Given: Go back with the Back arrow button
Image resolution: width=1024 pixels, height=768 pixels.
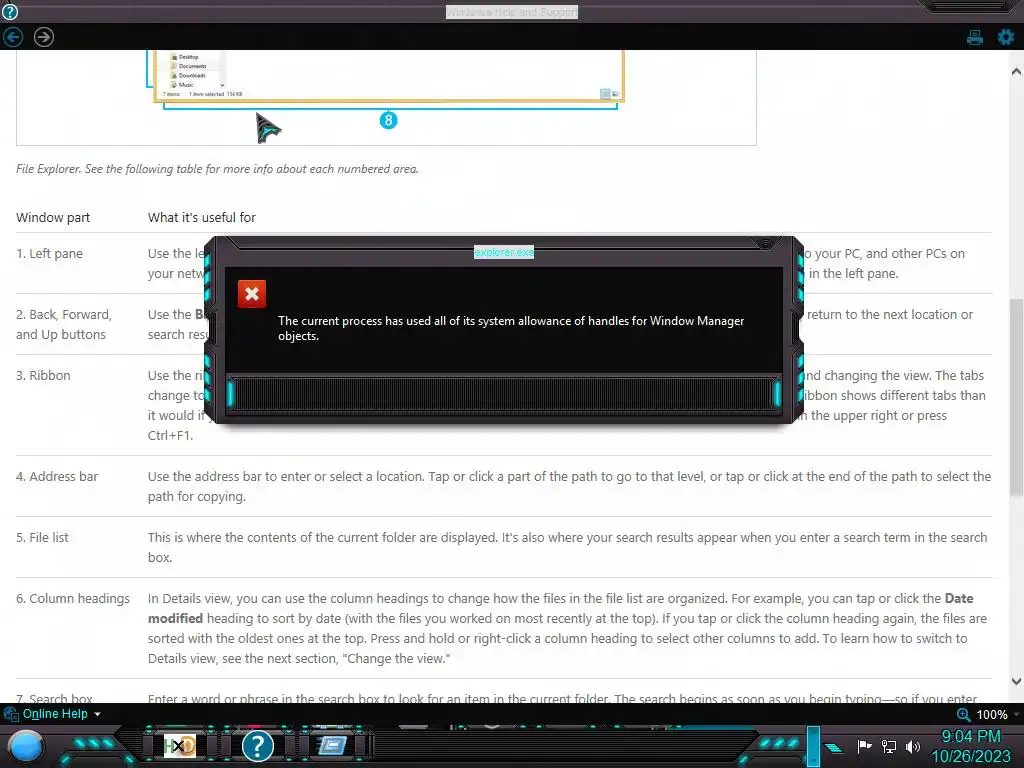Looking at the screenshot, I should coord(13,37).
